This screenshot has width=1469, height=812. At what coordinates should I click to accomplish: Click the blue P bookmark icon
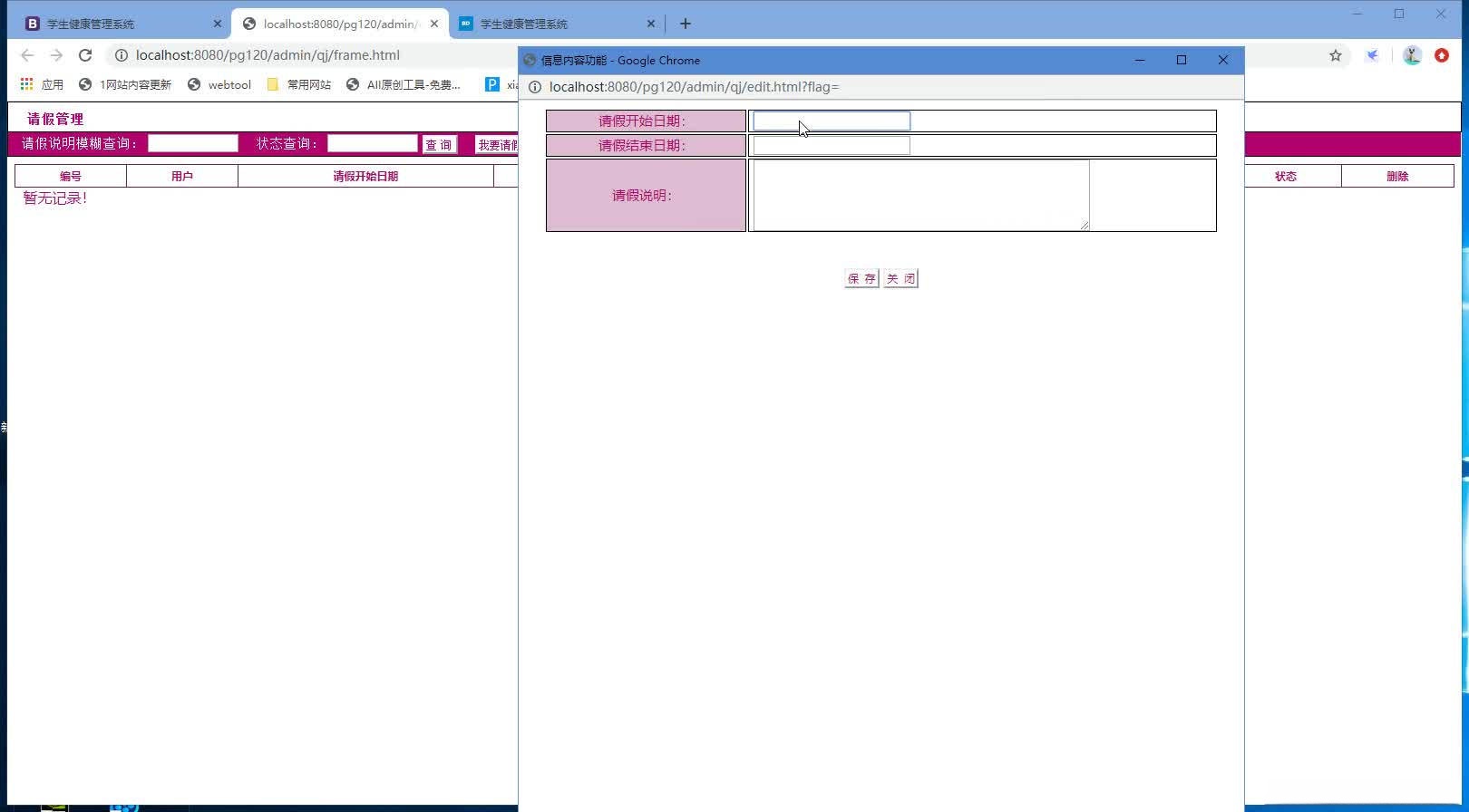coord(492,84)
